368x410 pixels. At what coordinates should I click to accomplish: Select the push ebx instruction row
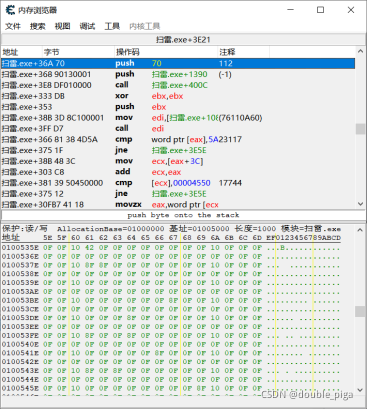178,107
